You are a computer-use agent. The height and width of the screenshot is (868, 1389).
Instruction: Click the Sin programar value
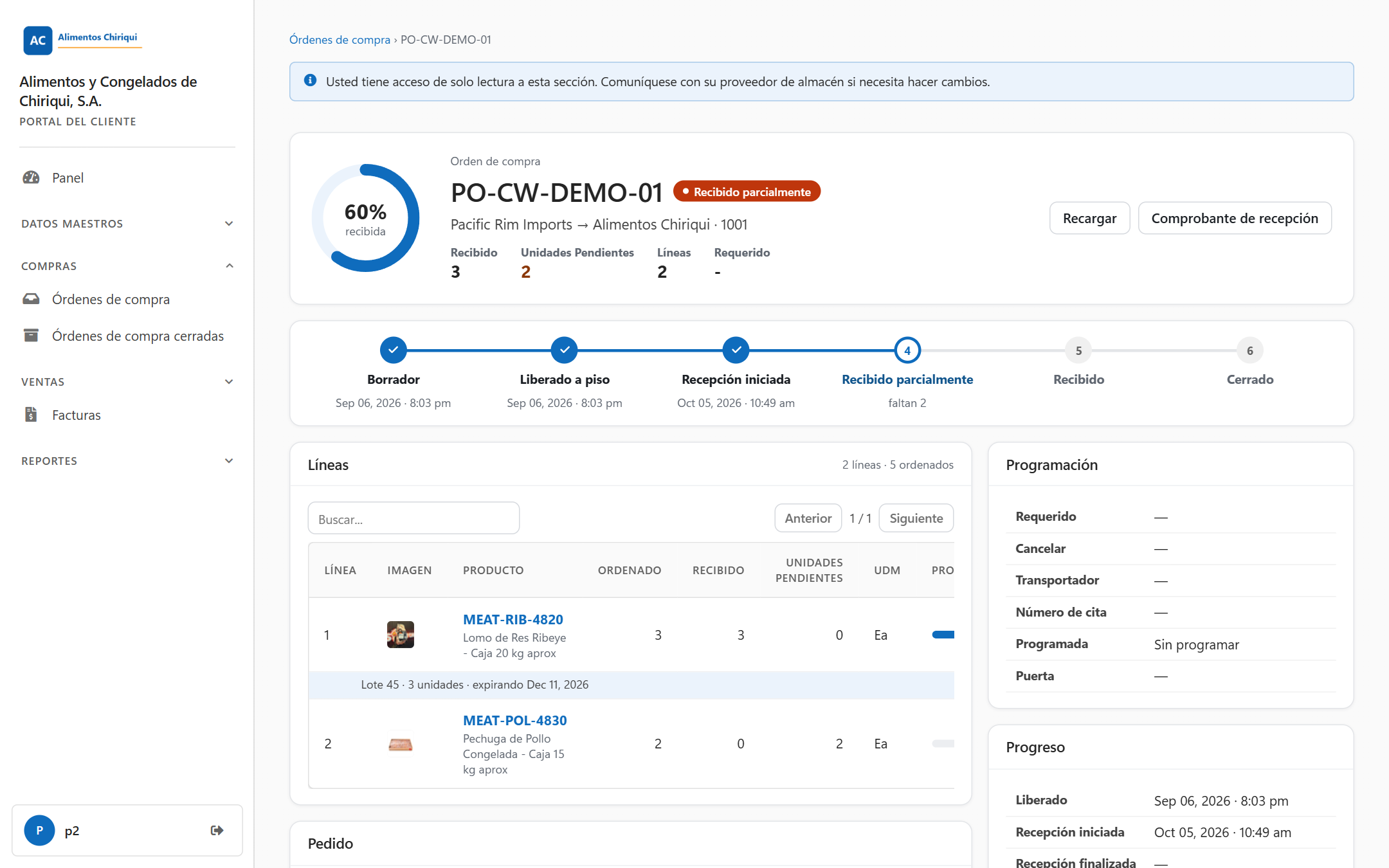pyautogui.click(x=1196, y=644)
